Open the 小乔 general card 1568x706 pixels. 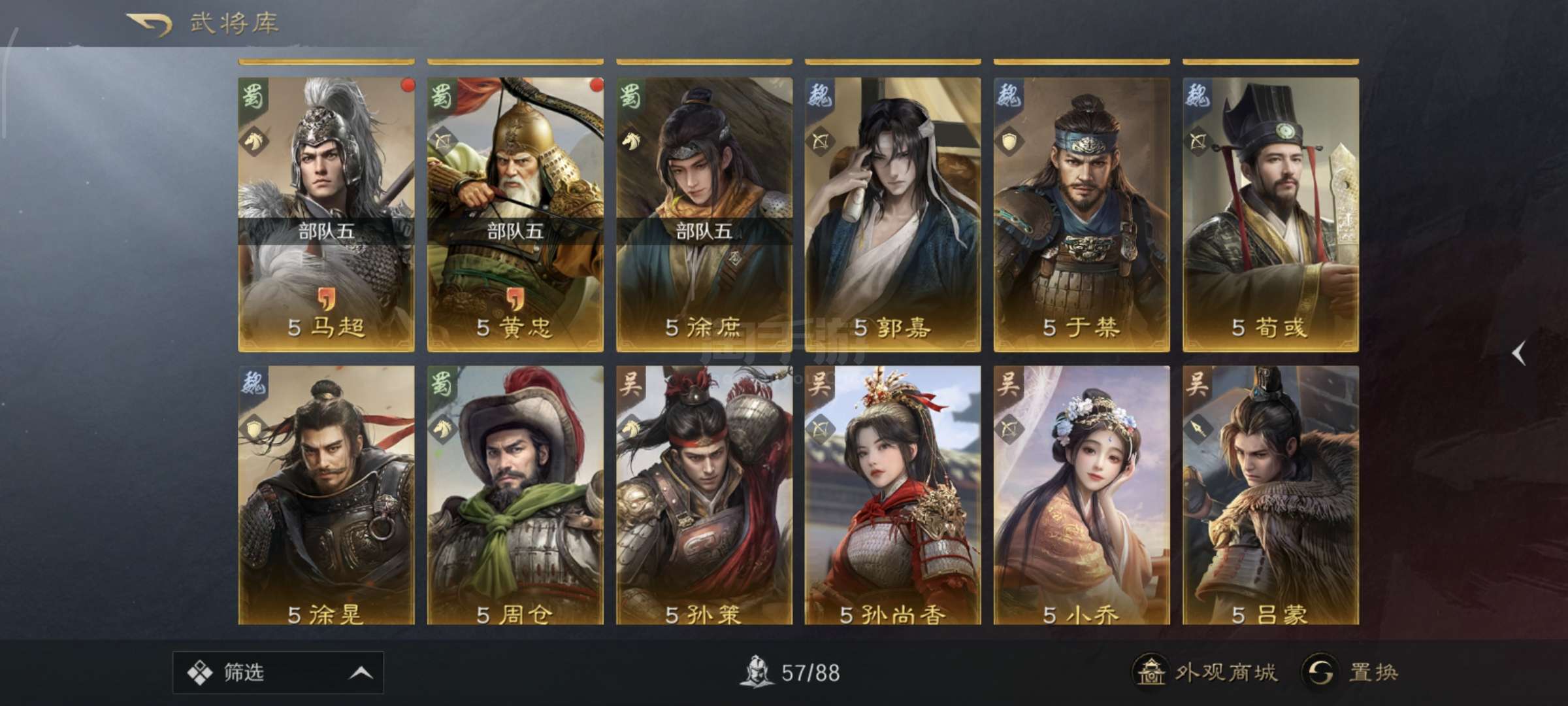pos(1081,495)
